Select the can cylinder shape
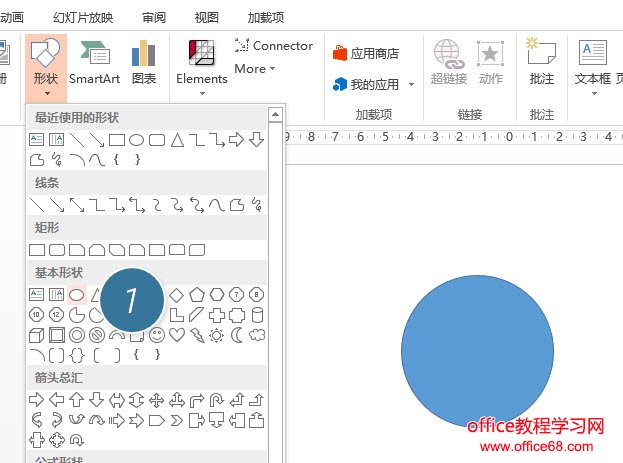 [x=257, y=315]
